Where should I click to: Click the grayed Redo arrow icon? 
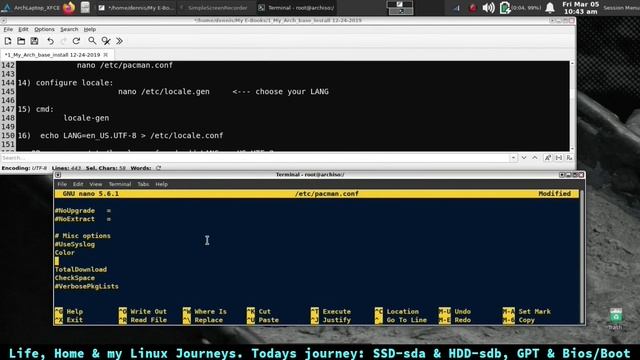click(x=63, y=41)
